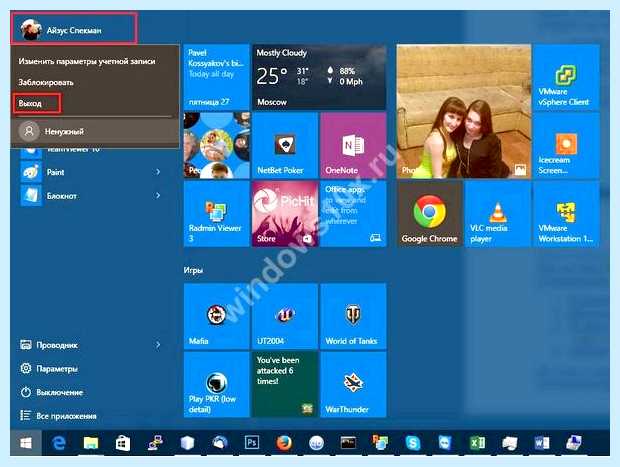Open the Google Chrome tile
The image size is (620, 467).
tap(430, 214)
